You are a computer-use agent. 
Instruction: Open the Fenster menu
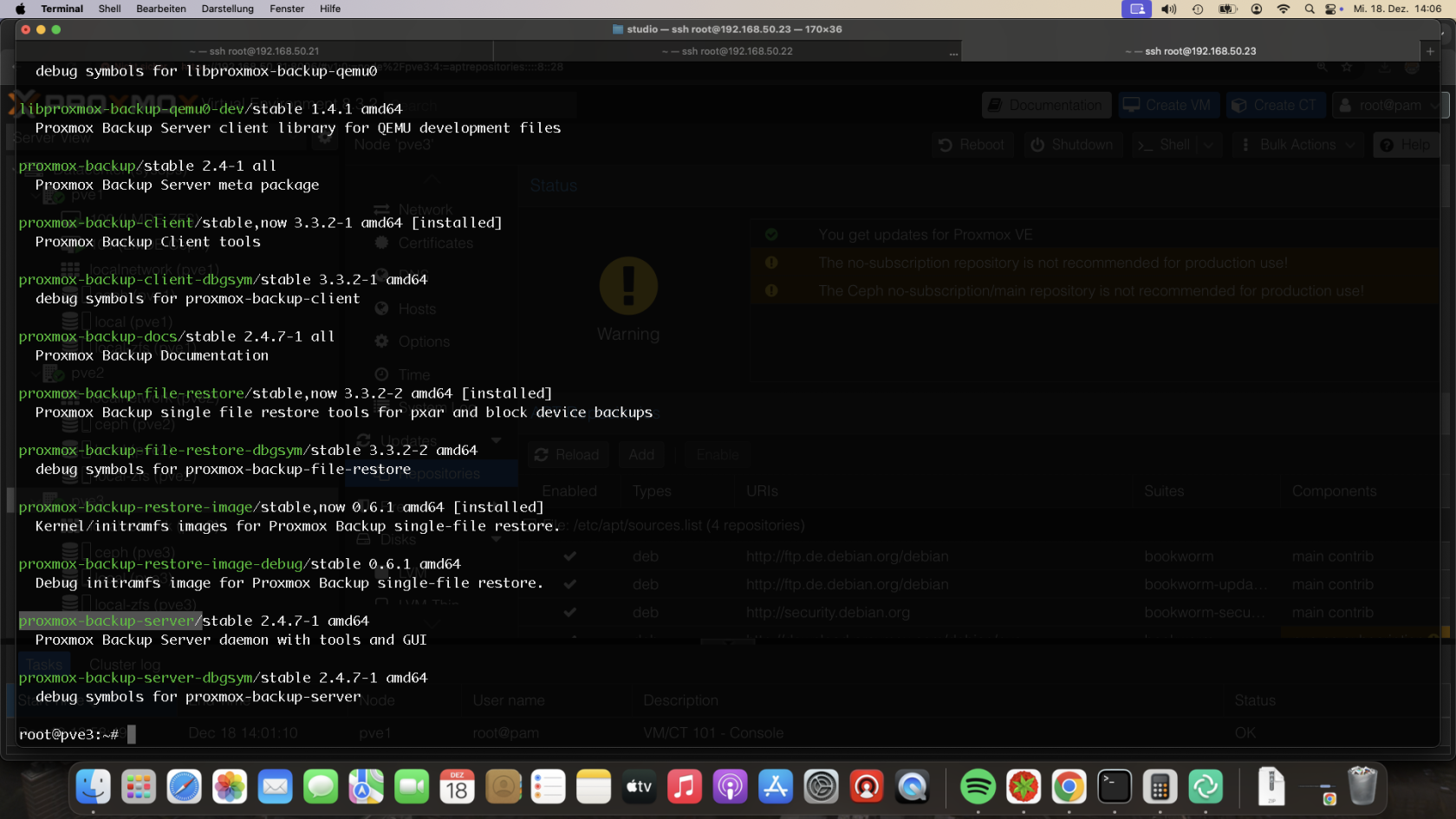click(287, 9)
